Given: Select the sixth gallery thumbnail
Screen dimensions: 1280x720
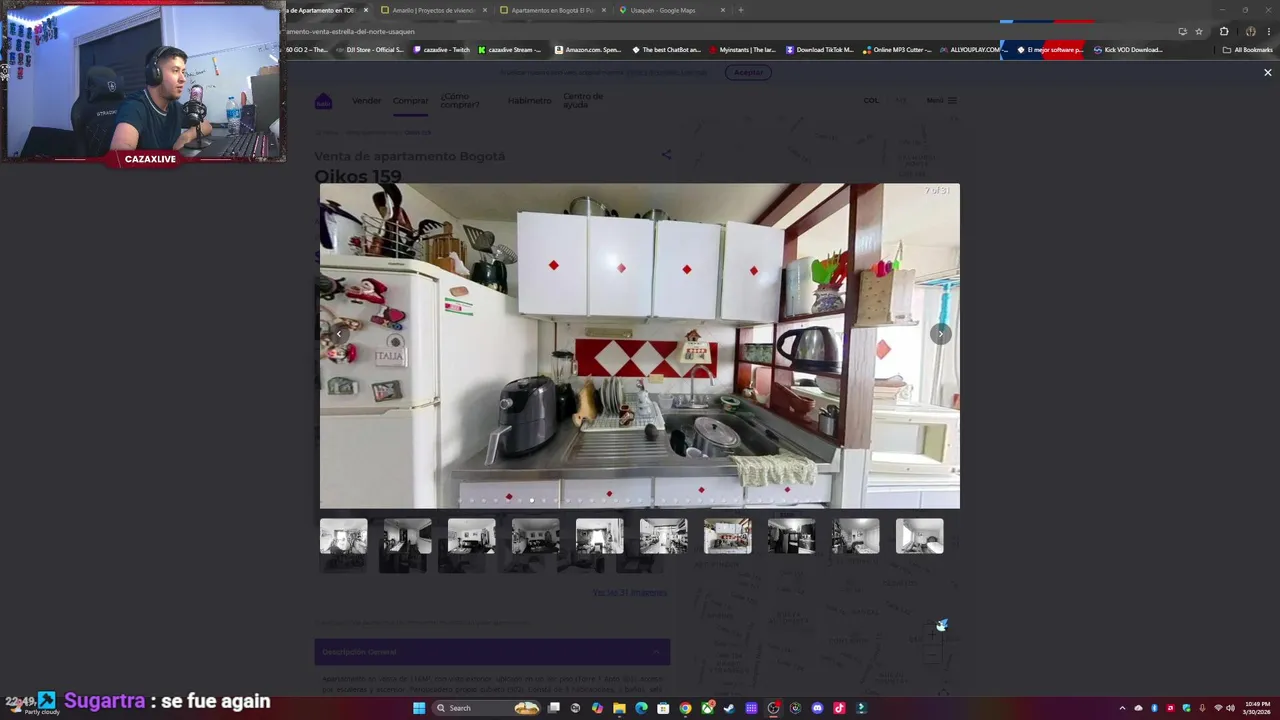Looking at the screenshot, I should (663, 536).
